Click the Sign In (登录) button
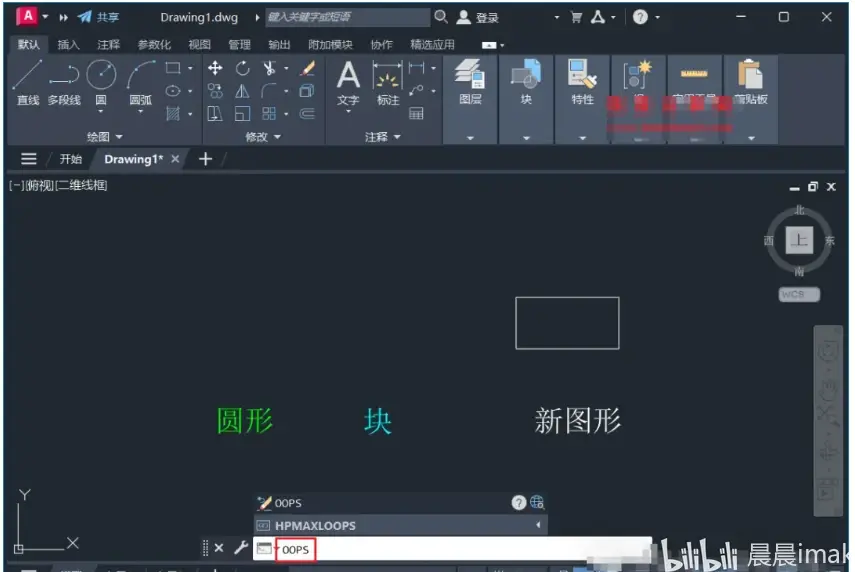This screenshot has height=572, width=855. pyautogui.click(x=478, y=17)
